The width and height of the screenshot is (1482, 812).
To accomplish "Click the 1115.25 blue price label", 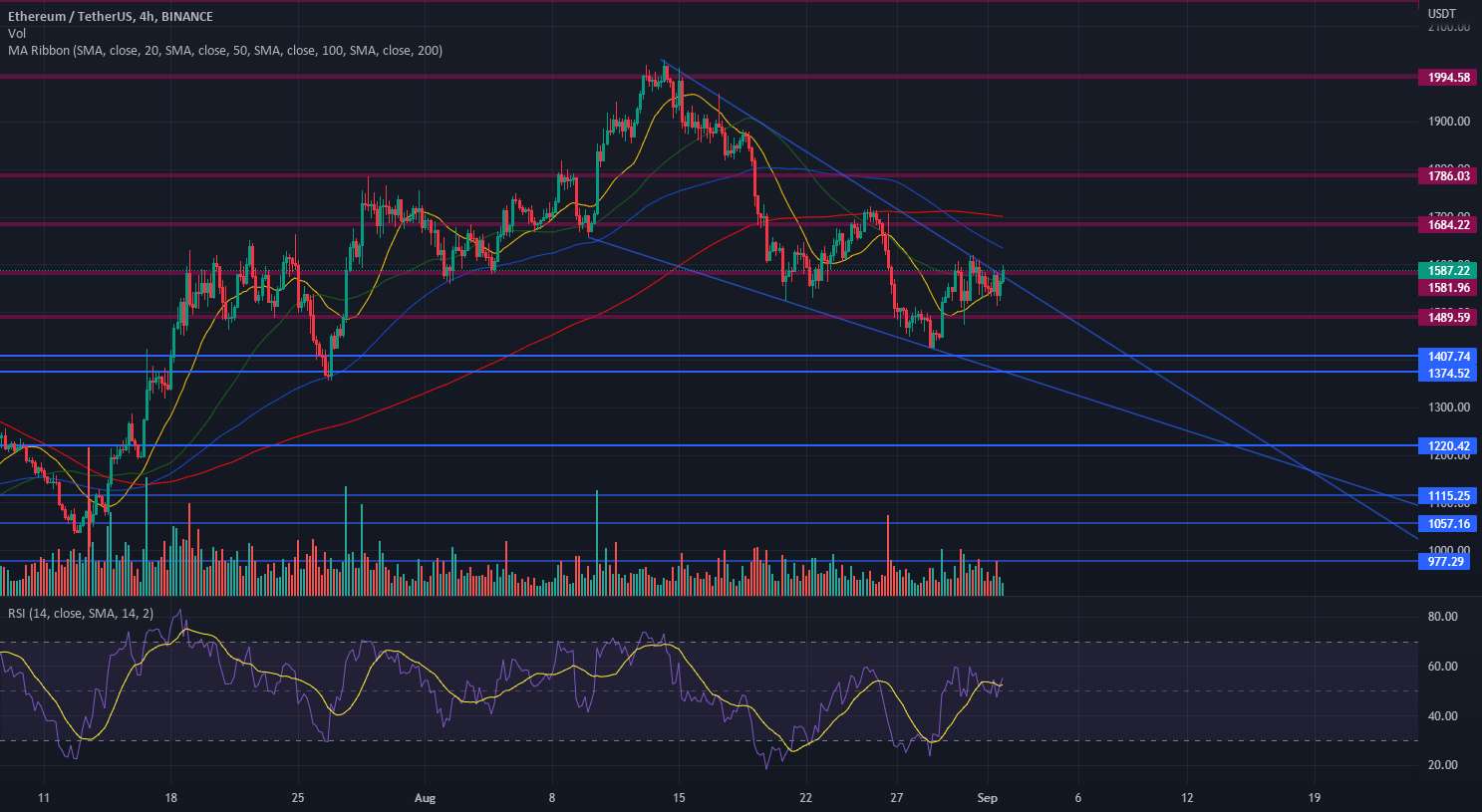I will (x=1448, y=496).
